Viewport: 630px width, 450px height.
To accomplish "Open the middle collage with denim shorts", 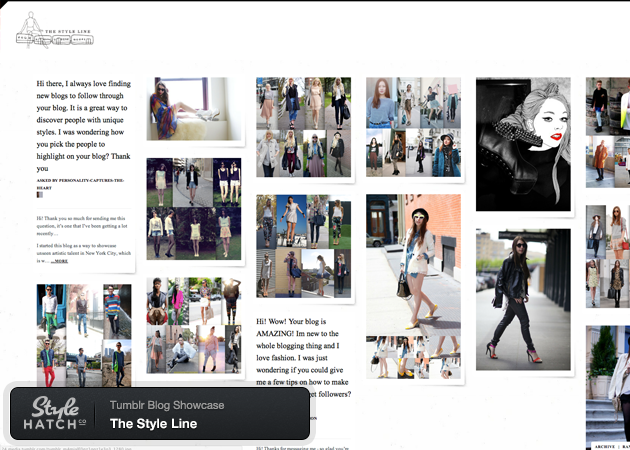I will tap(304, 245).
